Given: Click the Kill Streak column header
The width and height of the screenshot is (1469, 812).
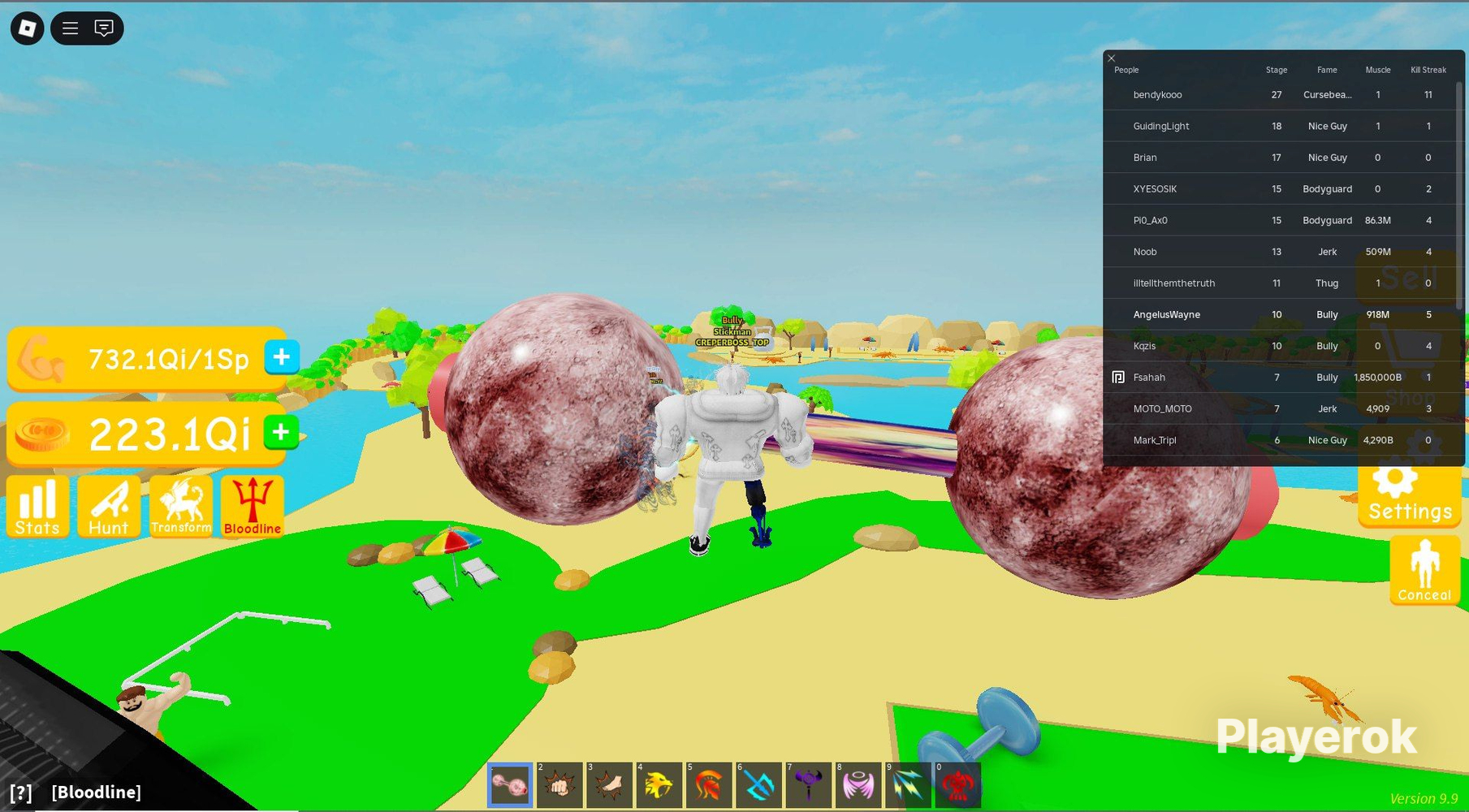Looking at the screenshot, I should 1428,70.
